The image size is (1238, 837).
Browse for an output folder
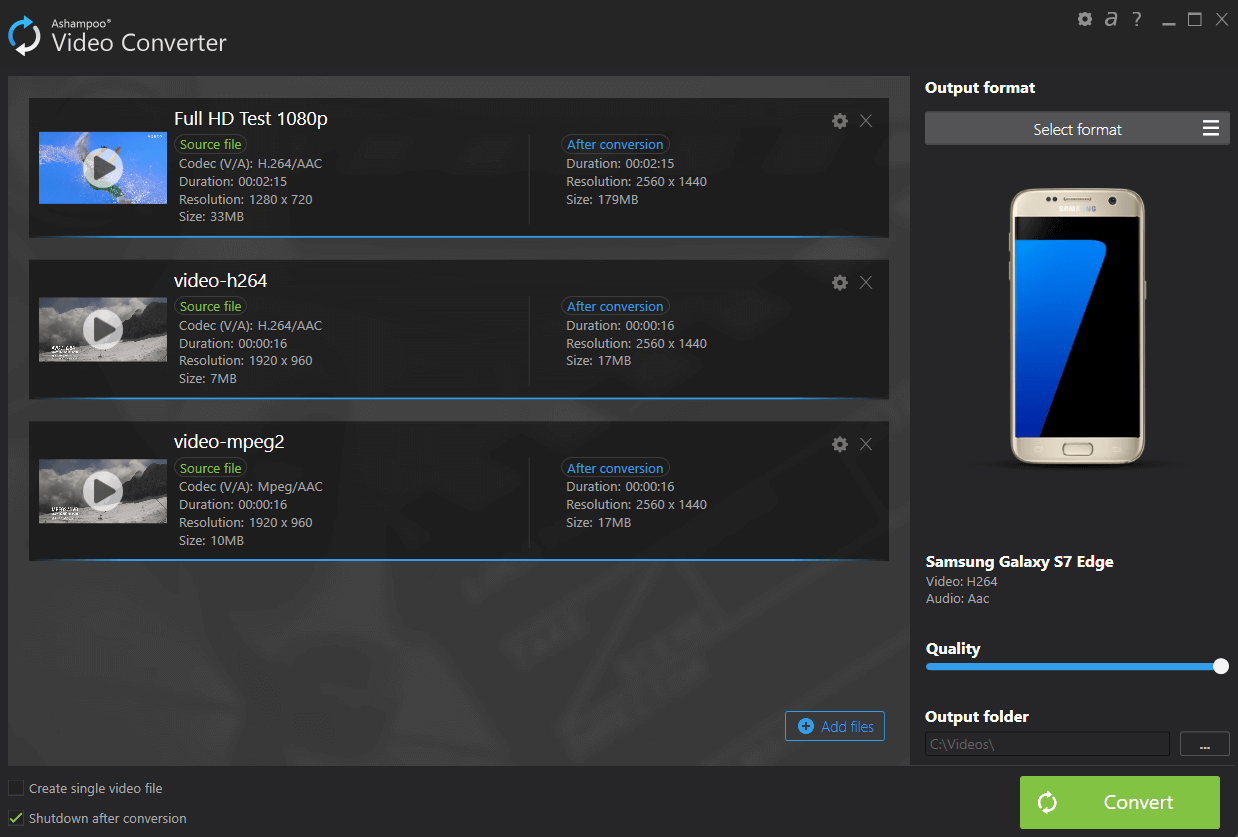pos(1204,743)
